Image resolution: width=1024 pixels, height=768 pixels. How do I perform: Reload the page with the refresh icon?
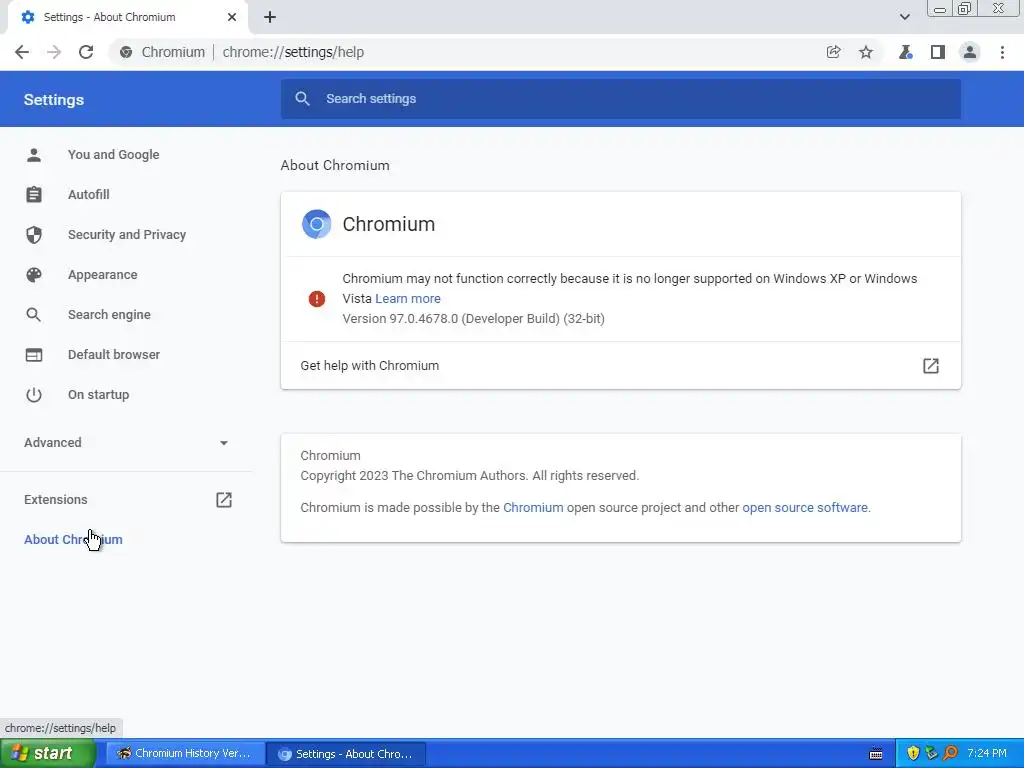point(86,52)
